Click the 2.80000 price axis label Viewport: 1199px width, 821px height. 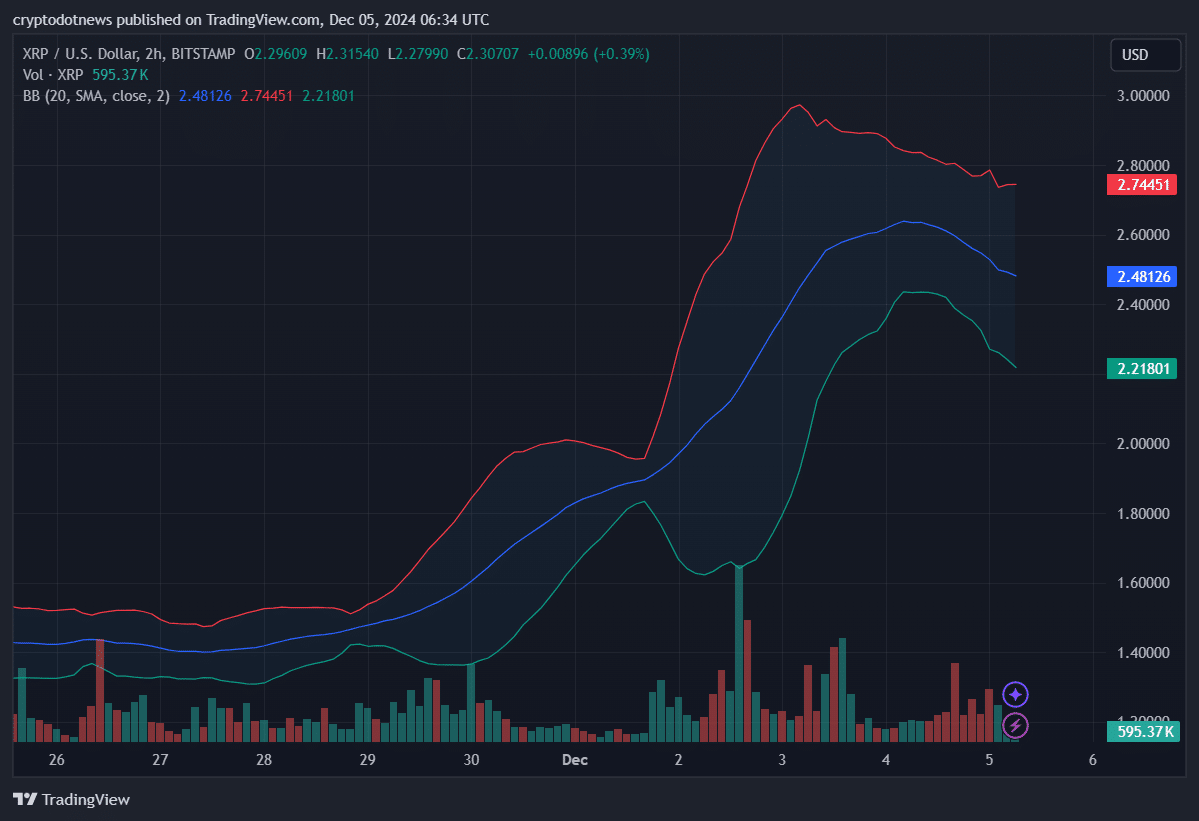(x=1143, y=166)
